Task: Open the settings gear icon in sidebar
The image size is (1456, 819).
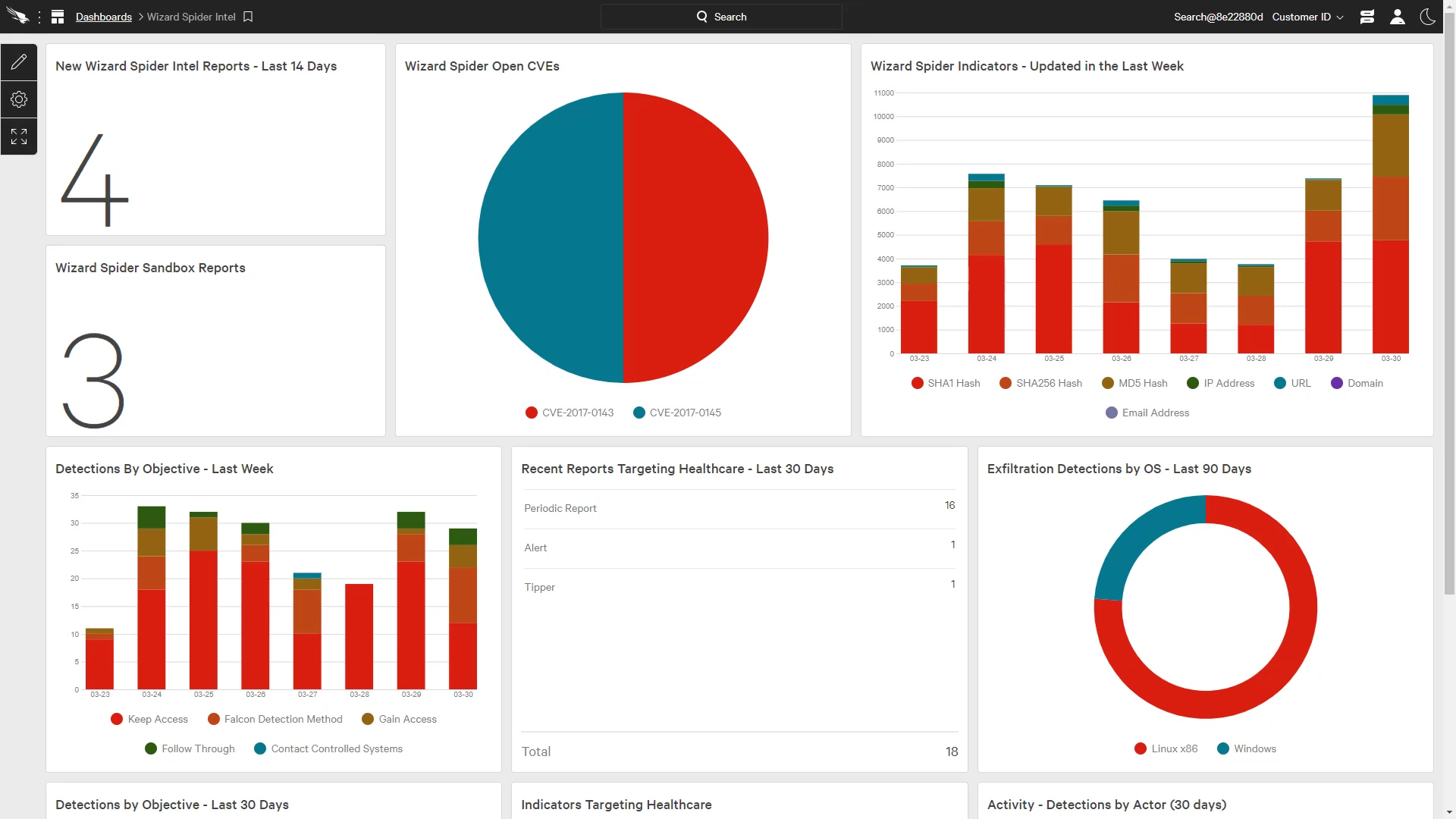Action: pos(18,99)
